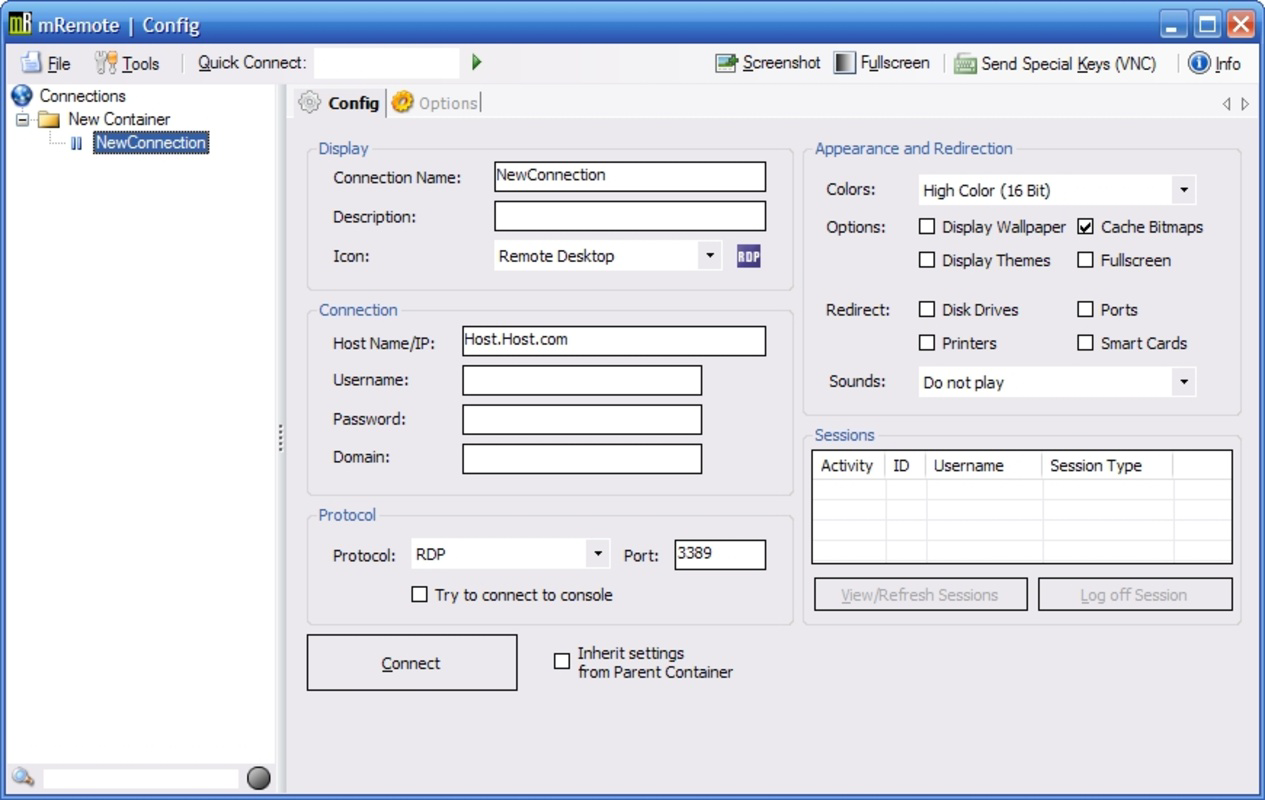Click the right tab scroll arrow

click(x=1245, y=104)
